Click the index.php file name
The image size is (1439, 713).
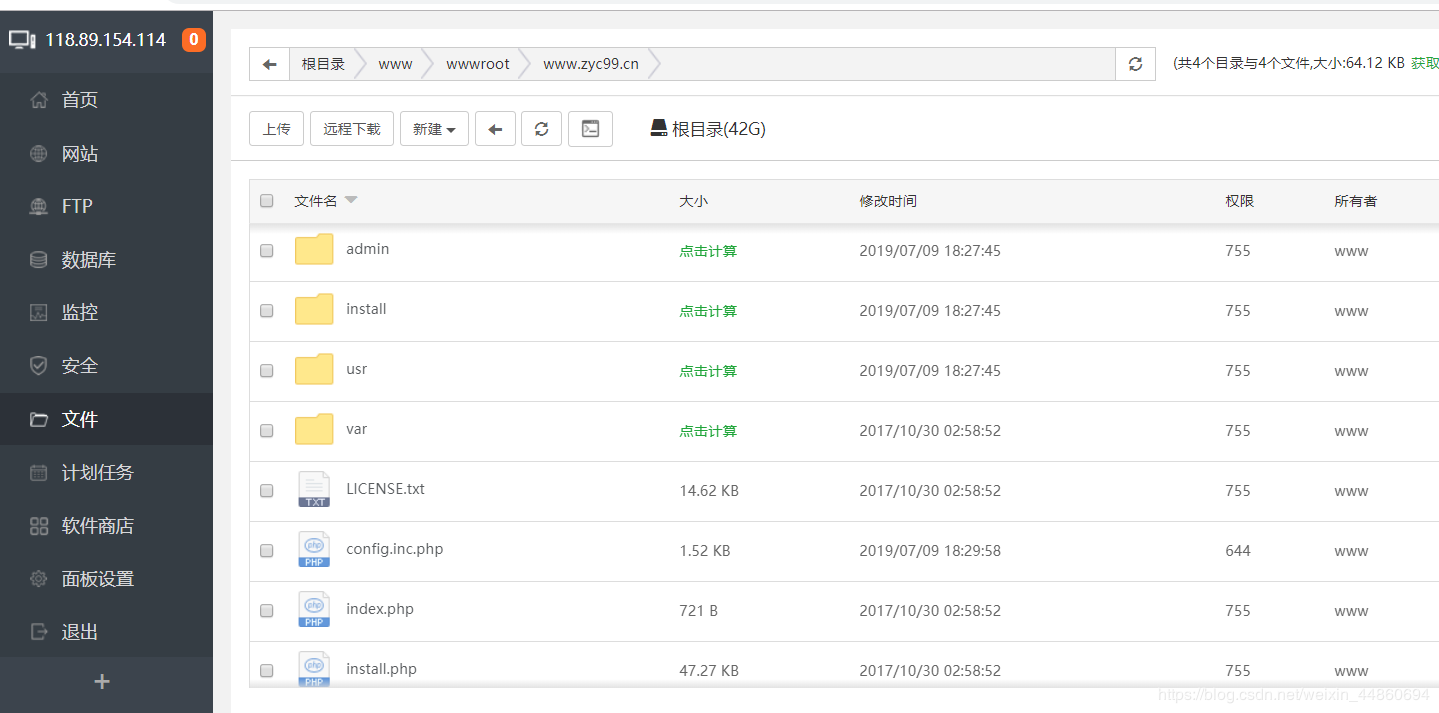click(380, 609)
